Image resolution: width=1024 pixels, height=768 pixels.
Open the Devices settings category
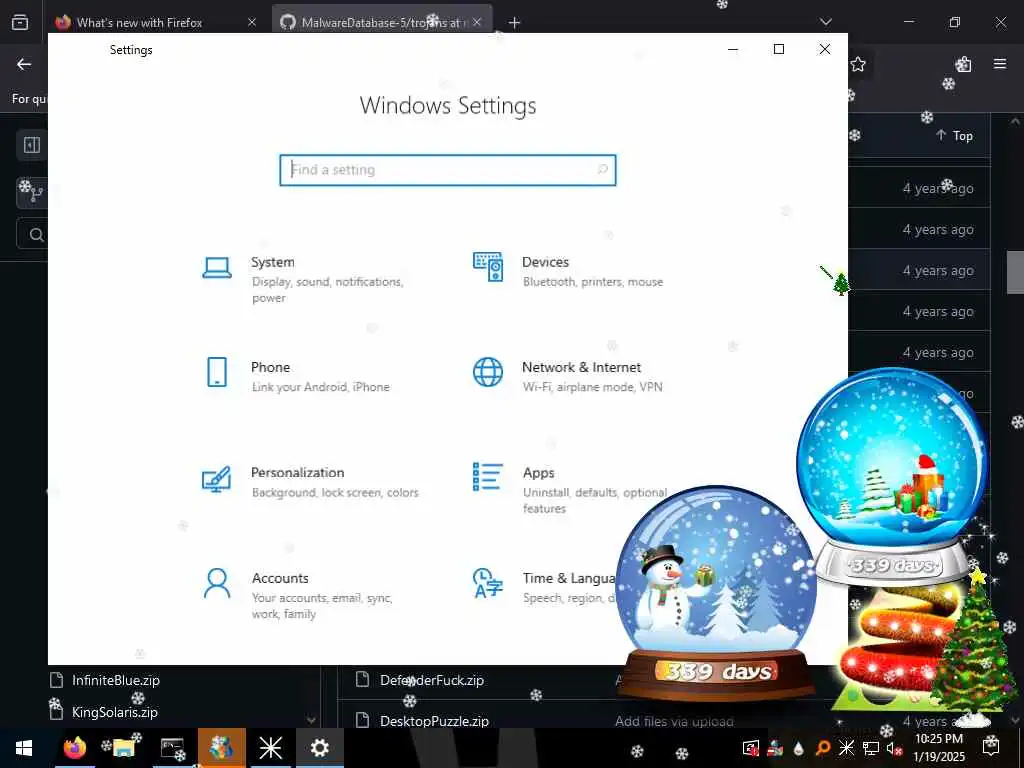[568, 271]
